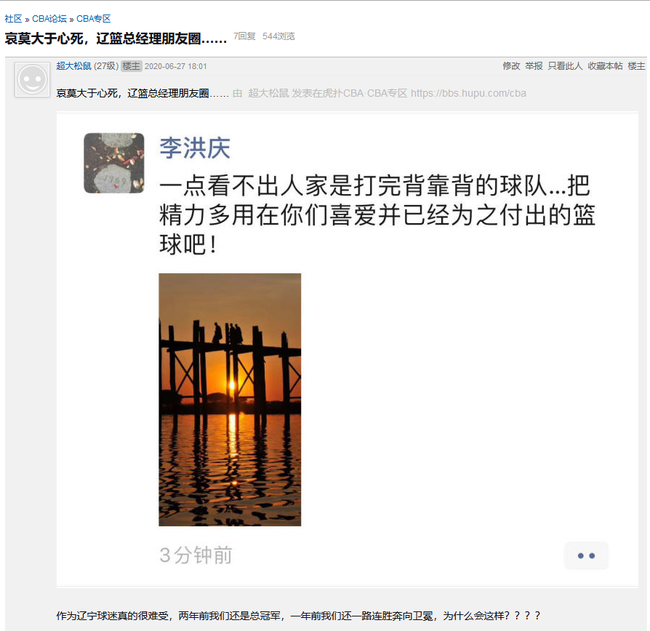Open the CBA专区 breadcrumb link
The width and height of the screenshot is (650, 631).
point(94,19)
